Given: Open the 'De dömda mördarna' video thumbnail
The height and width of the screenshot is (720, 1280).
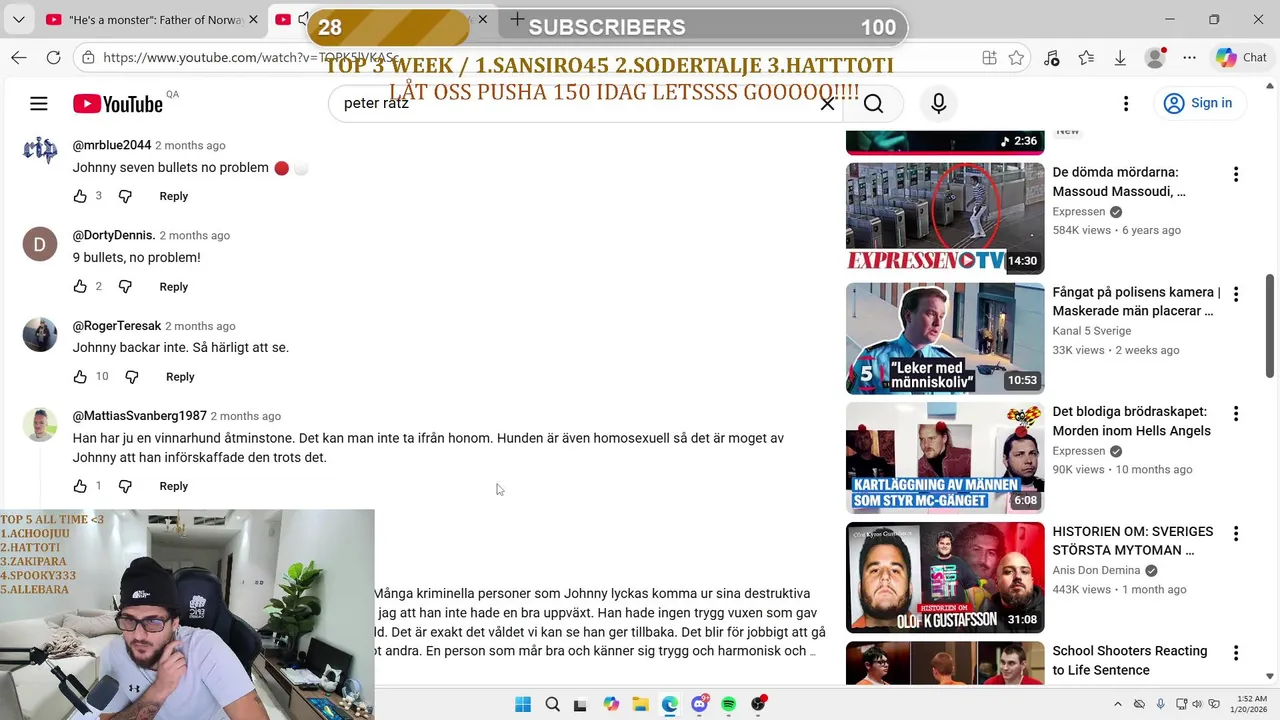Looking at the screenshot, I should click(945, 218).
